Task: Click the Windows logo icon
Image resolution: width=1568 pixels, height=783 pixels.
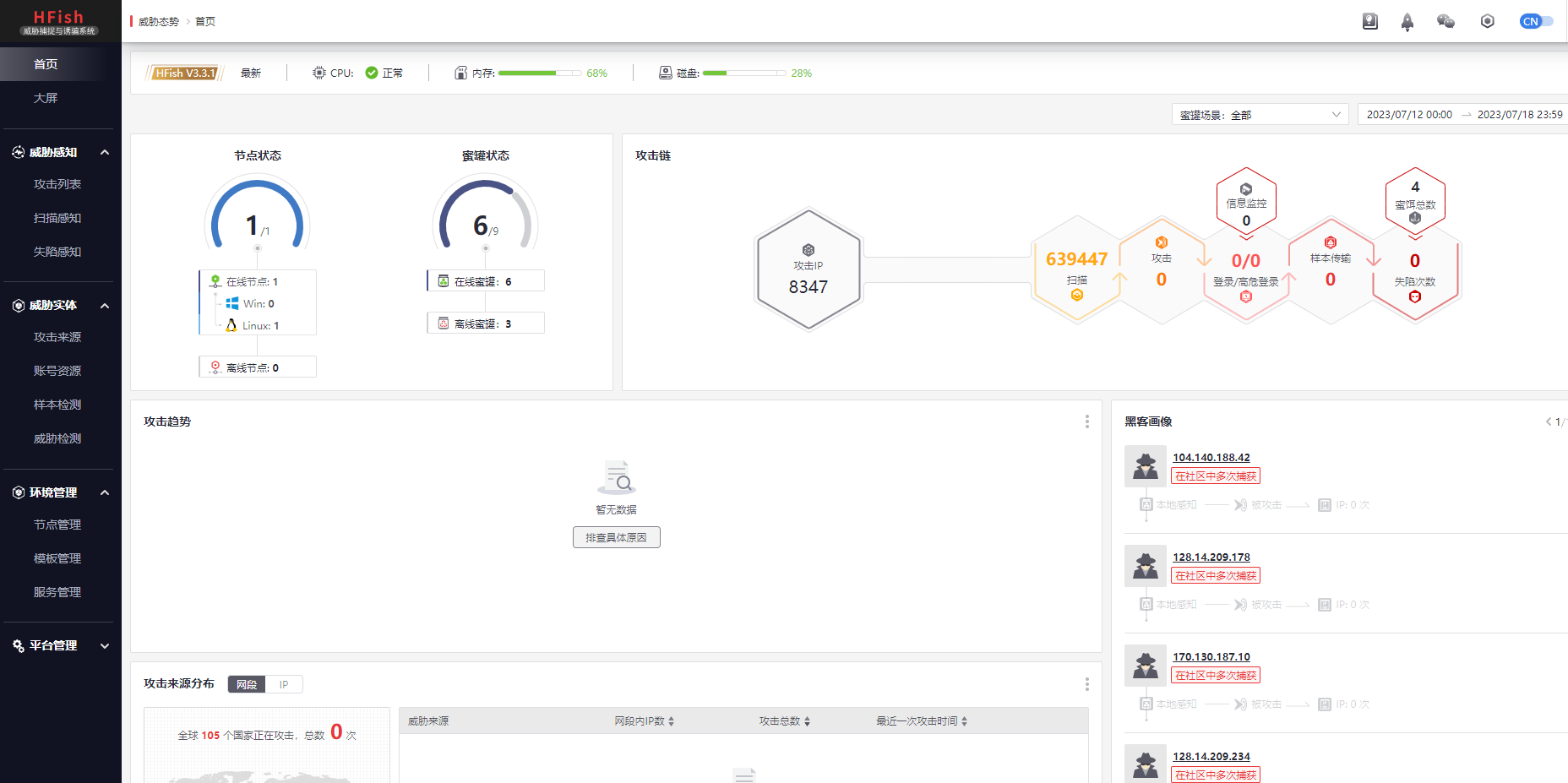Action: coord(231,303)
